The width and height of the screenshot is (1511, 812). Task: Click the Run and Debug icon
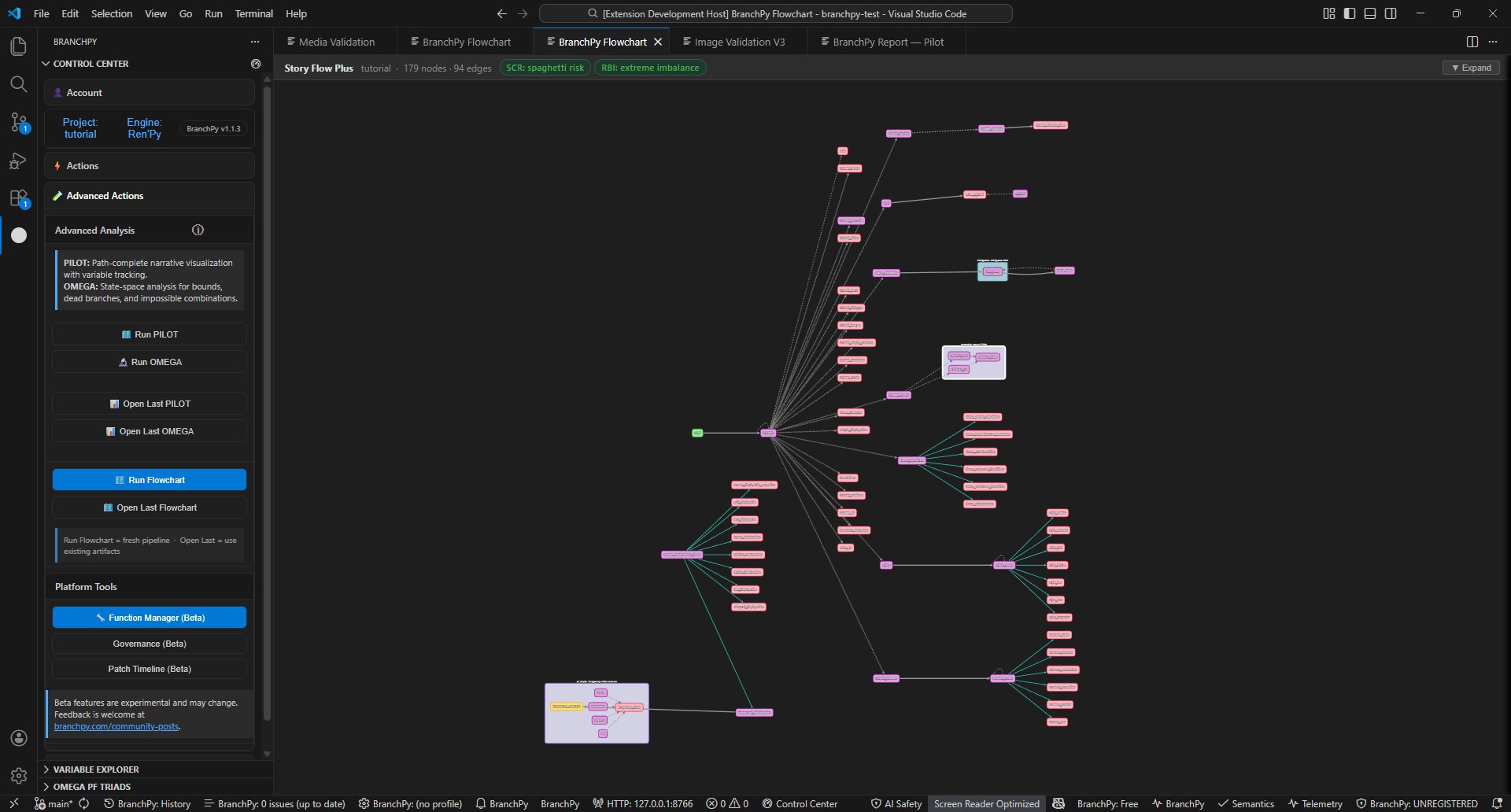[18, 161]
